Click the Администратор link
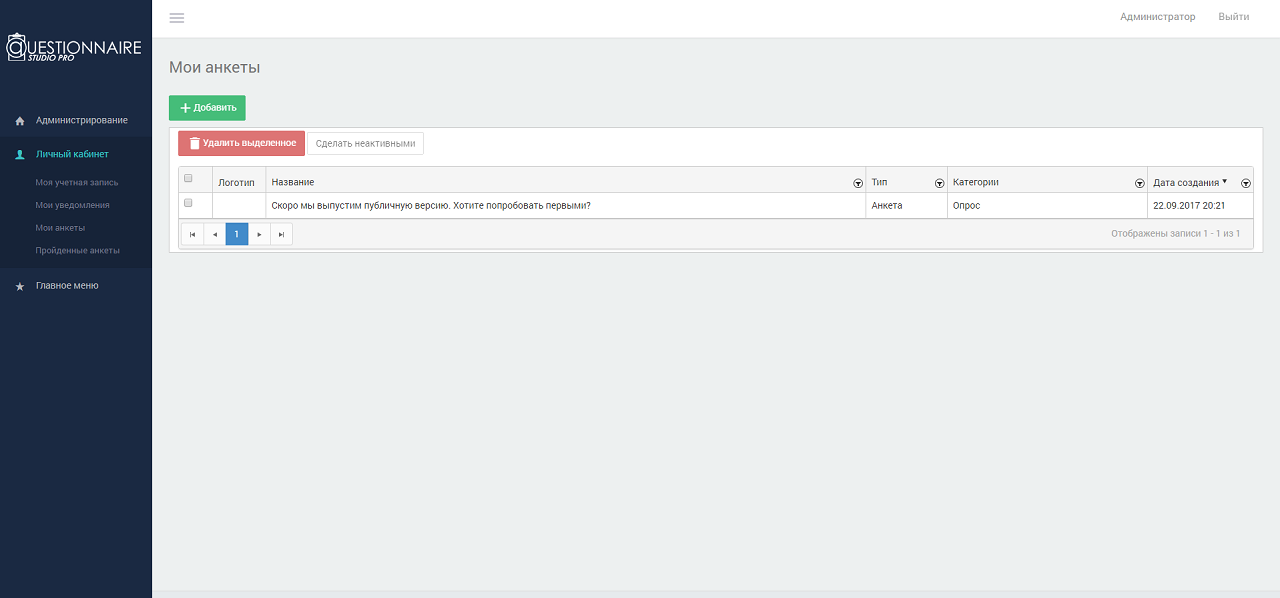 point(1157,17)
